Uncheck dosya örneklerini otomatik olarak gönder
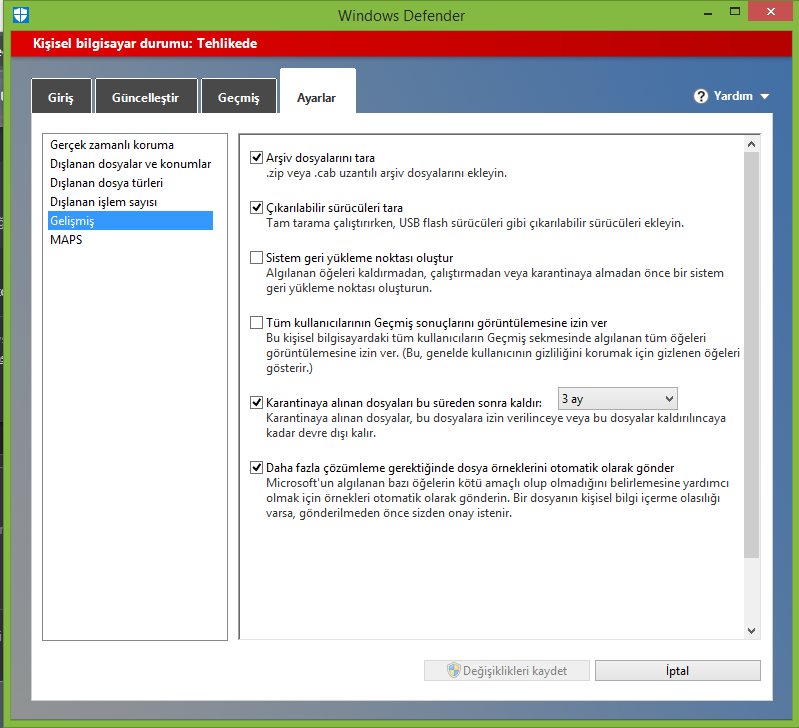799x728 pixels. pos(256,467)
